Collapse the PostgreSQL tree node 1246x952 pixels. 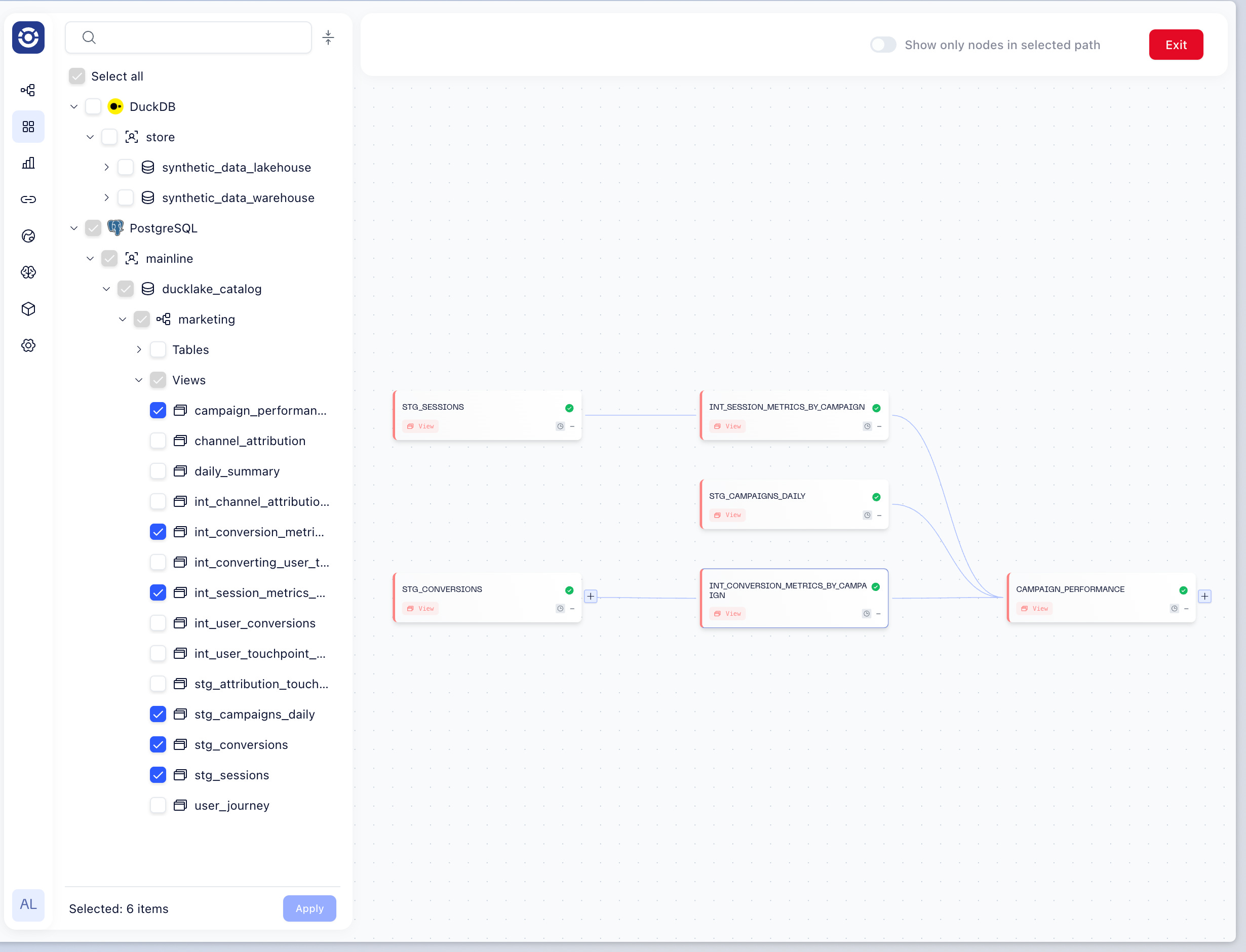tap(73, 228)
